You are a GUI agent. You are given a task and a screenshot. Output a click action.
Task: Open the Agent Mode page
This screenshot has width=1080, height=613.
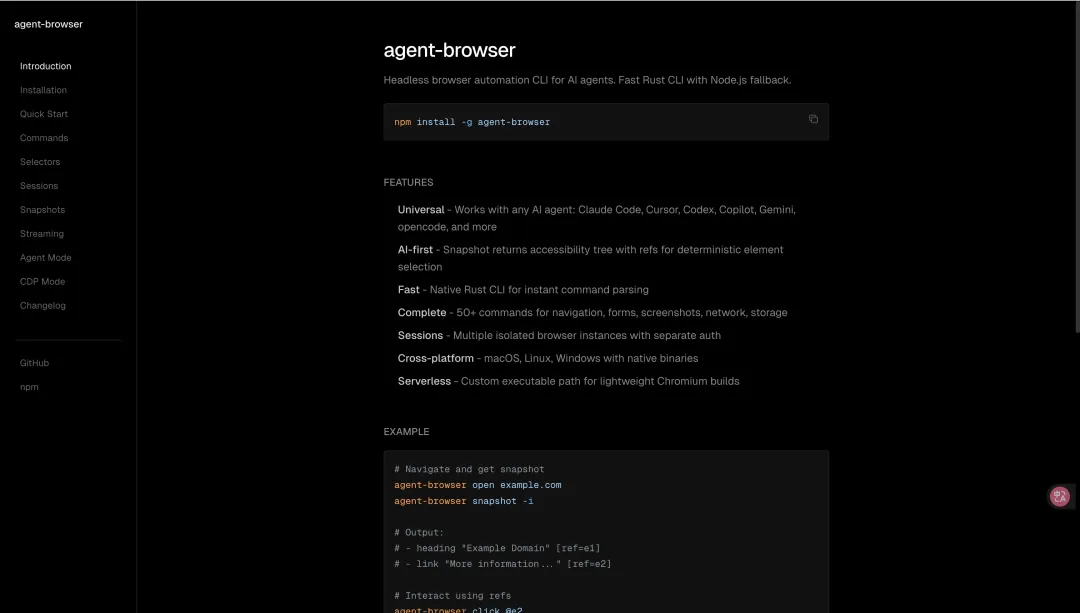pyautogui.click(x=45, y=258)
